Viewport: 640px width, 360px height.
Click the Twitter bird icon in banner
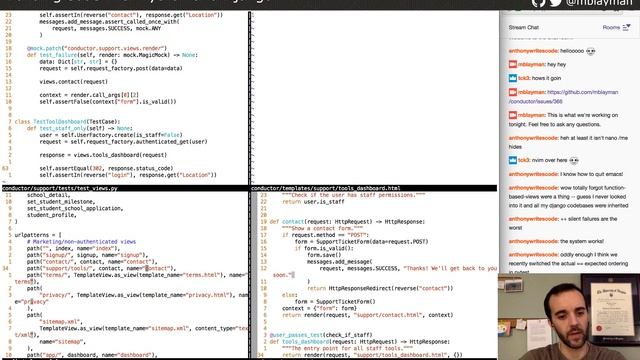coord(556,3)
